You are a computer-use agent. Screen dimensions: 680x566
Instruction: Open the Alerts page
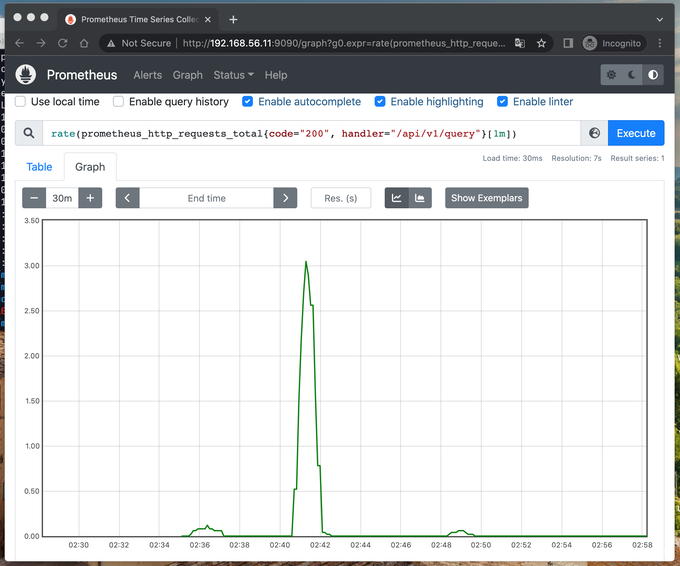click(x=147, y=75)
